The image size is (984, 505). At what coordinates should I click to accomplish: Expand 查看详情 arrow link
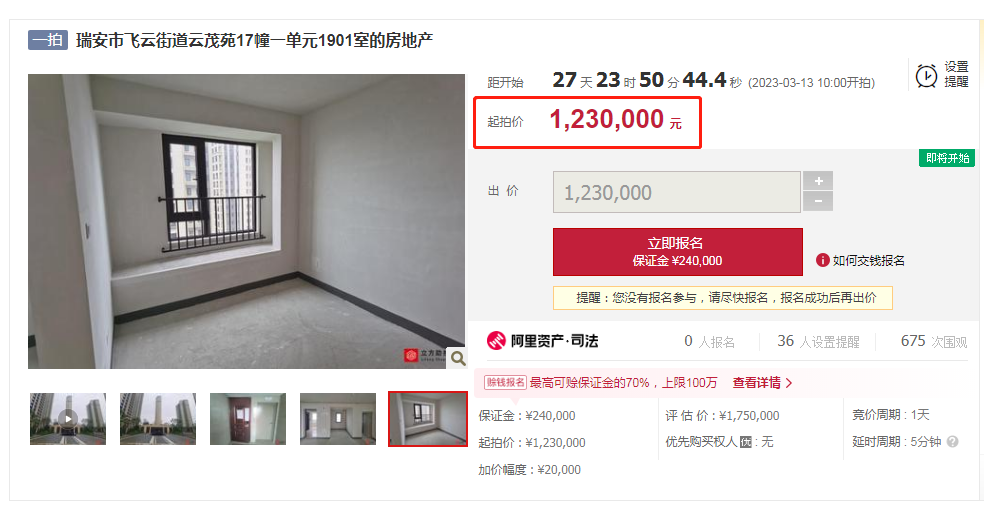pyautogui.click(x=762, y=383)
